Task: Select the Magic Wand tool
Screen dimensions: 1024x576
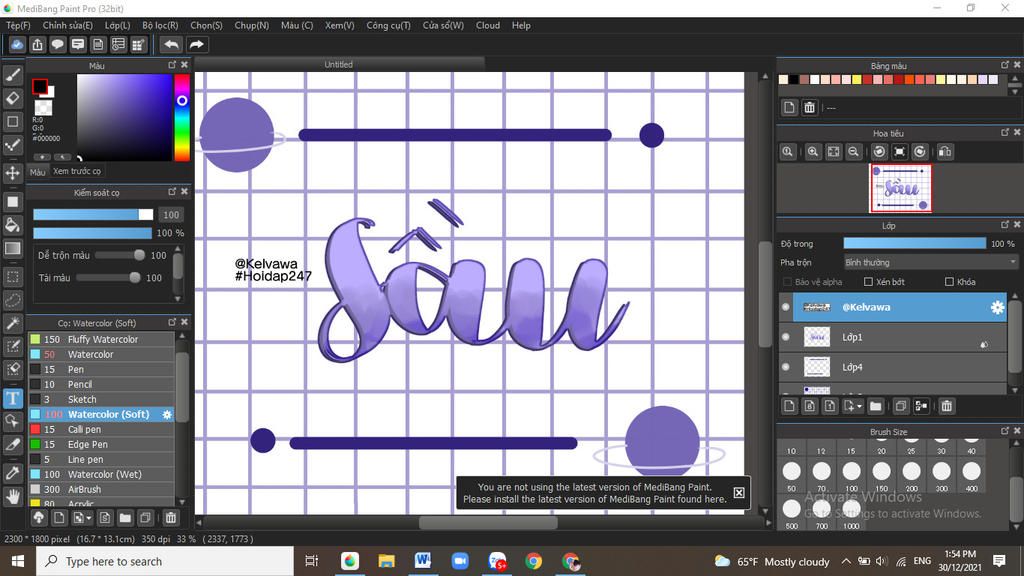Action: tap(12, 323)
